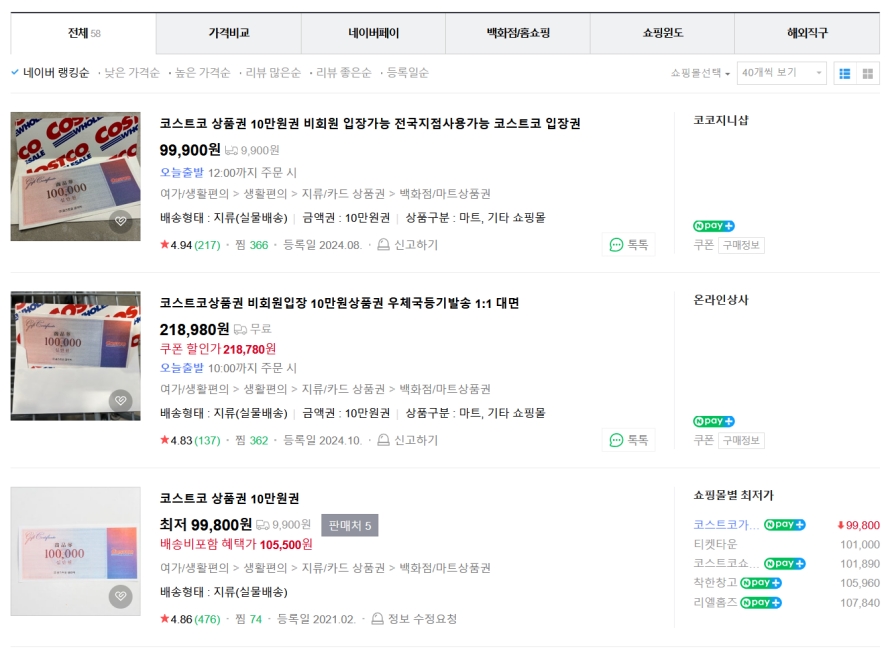The width and height of the screenshot is (890, 659).
Task: Open 톡톡 chat for 온라인상사 listing
Action: (x=628, y=440)
